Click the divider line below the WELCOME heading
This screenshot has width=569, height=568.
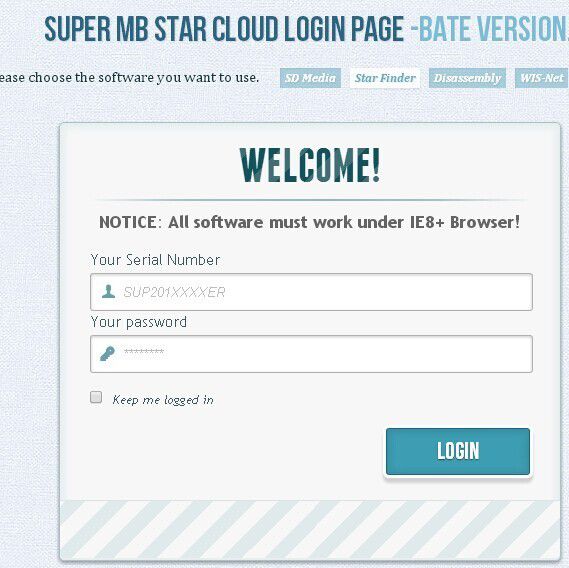point(311,200)
